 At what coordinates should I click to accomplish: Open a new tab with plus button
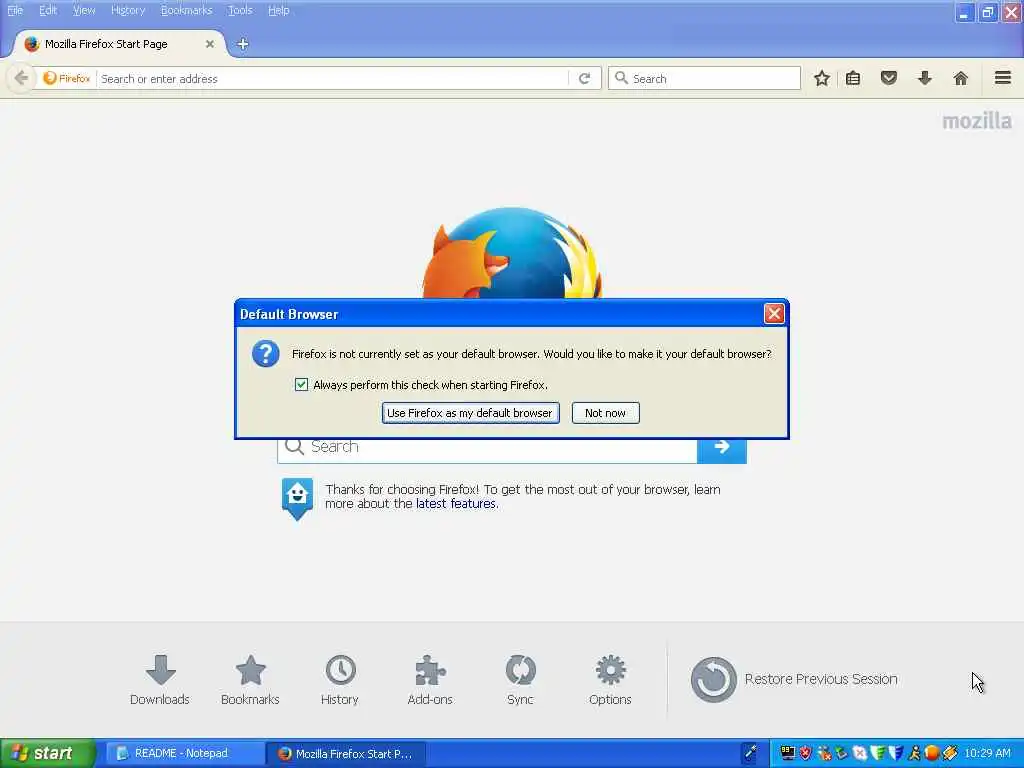point(243,44)
